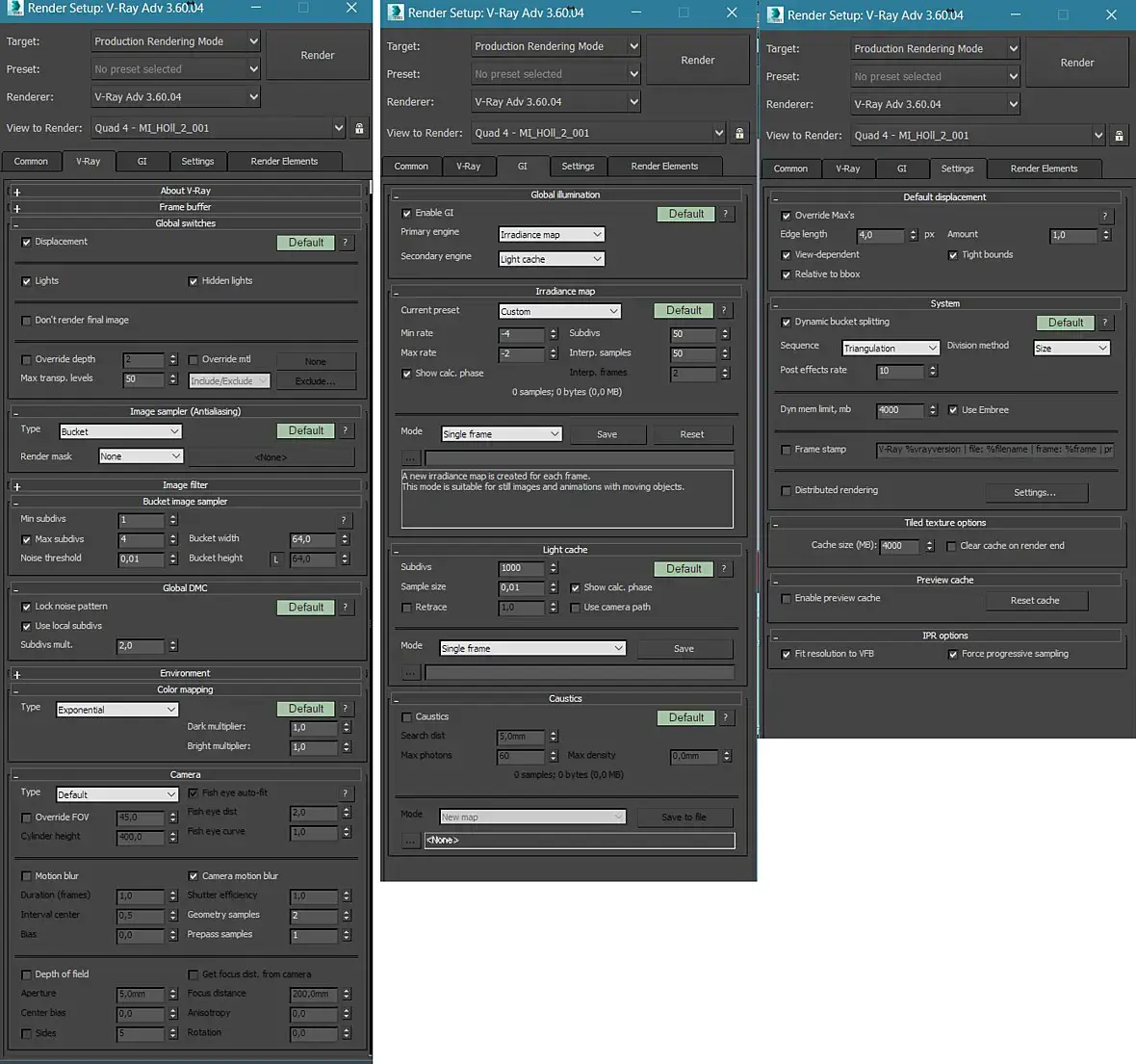Click 3ds Max icon in right window title
This screenshot has height=1064, width=1136.
point(774,14)
